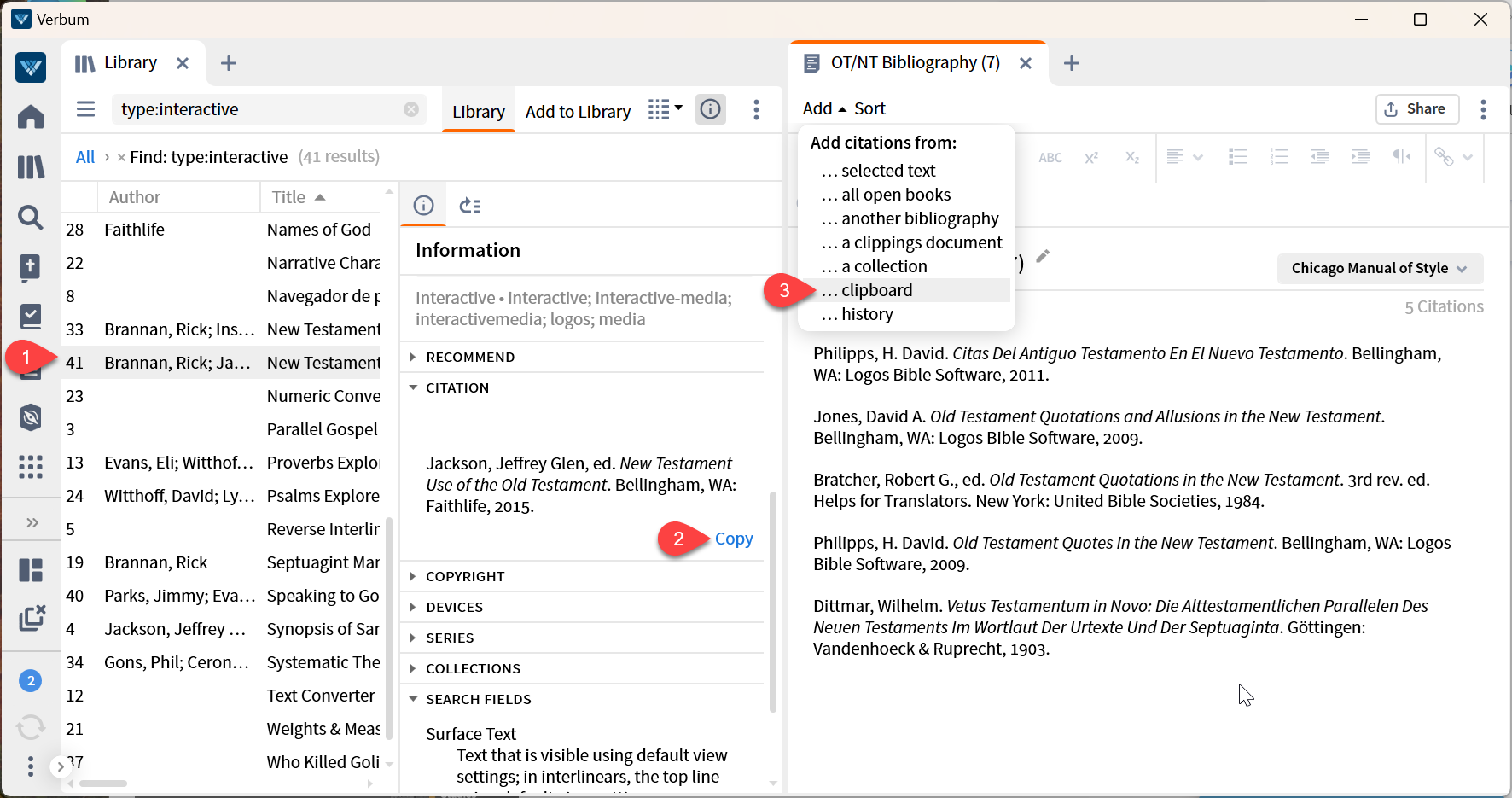Screen dimensions: 1512x798
Task: Open a new tab beside Library
Action: point(229,63)
